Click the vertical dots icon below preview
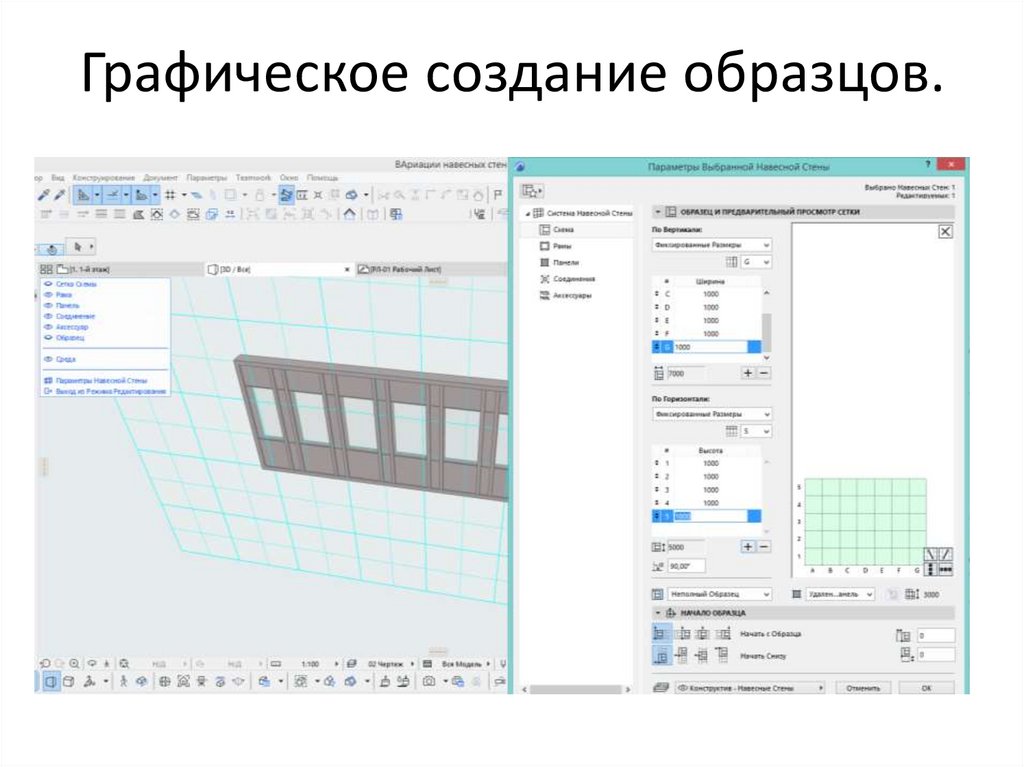This screenshot has height=767, width=1024. point(931,569)
